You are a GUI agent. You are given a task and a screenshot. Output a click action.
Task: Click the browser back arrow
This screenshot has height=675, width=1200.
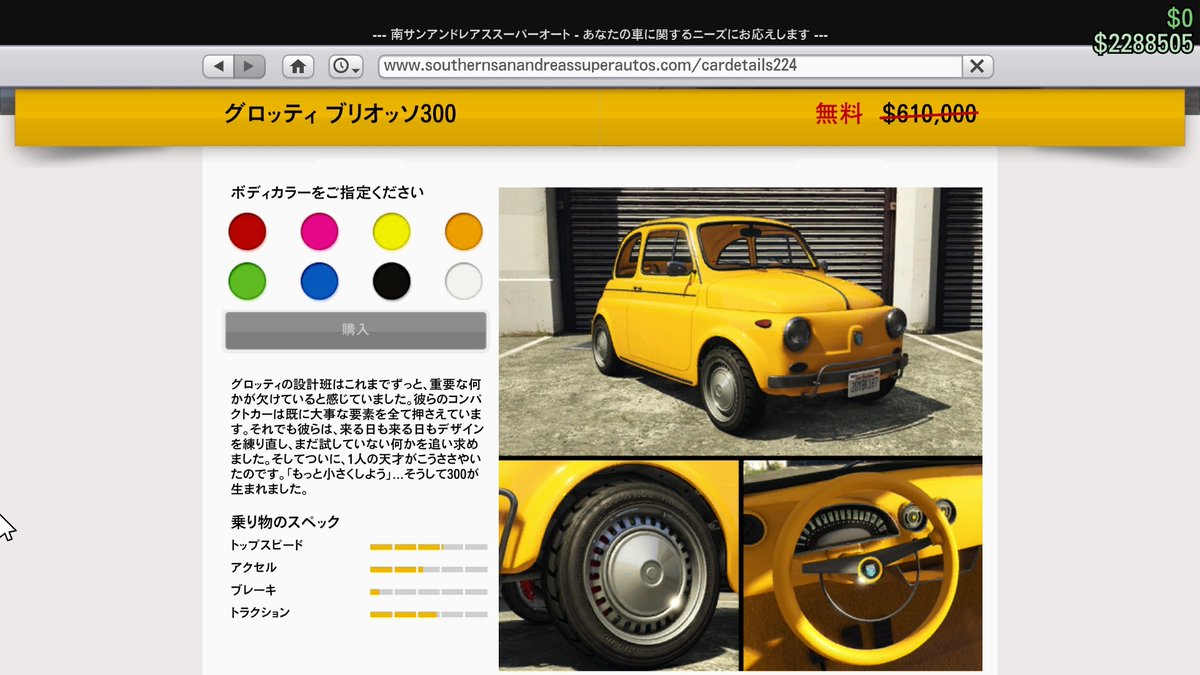pyautogui.click(x=218, y=66)
